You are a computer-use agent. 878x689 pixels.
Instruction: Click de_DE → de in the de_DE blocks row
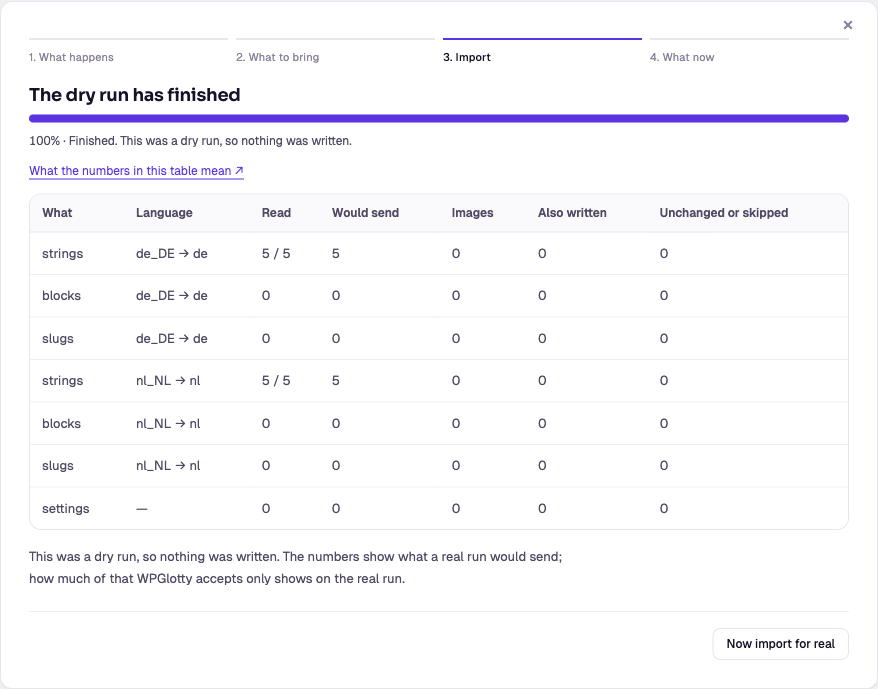[172, 296]
